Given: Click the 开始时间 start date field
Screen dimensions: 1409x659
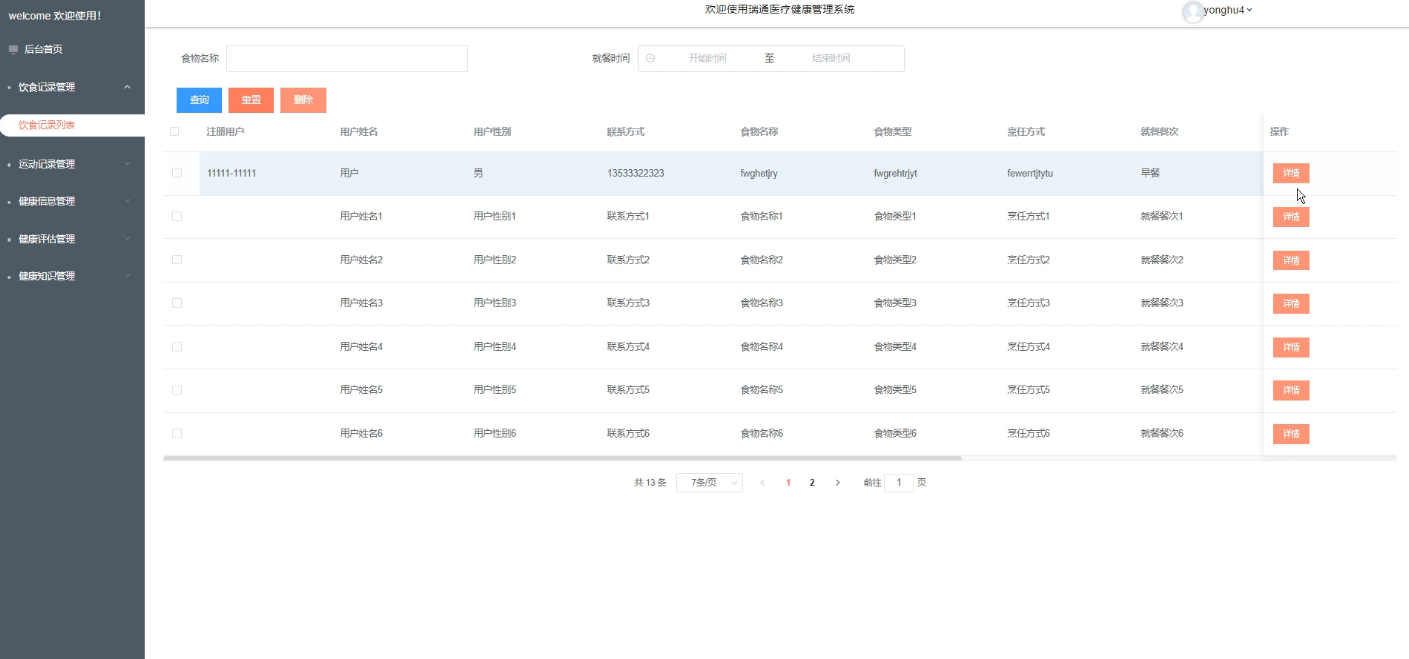Looking at the screenshot, I should click(707, 58).
